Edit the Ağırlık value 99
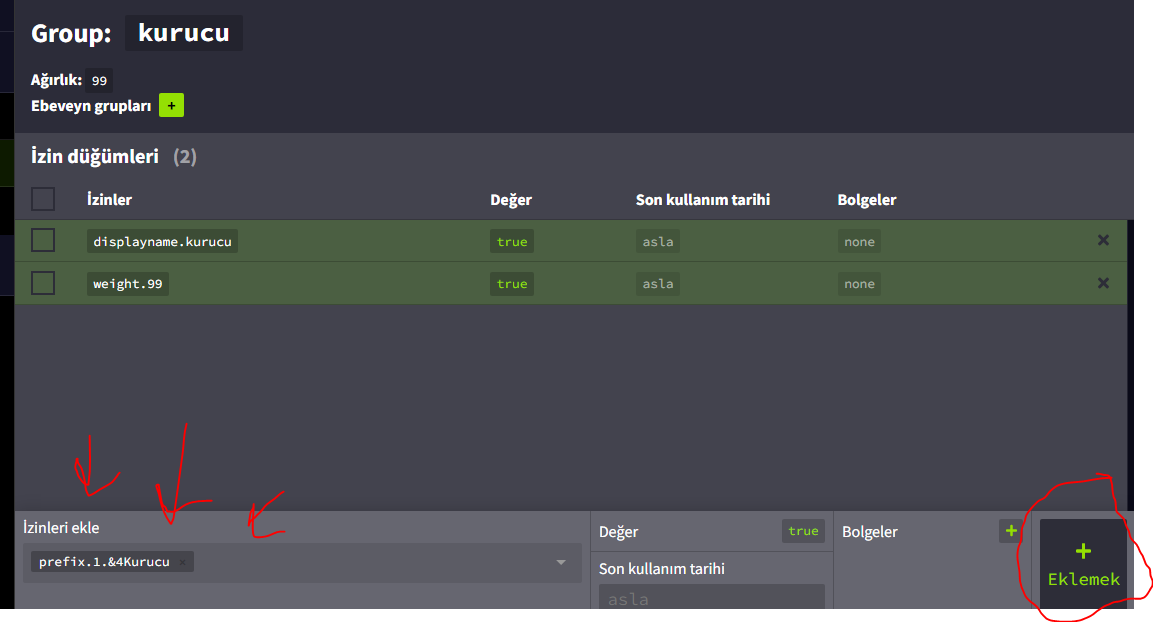Image resolution: width=1153 pixels, height=622 pixels. (x=99, y=80)
